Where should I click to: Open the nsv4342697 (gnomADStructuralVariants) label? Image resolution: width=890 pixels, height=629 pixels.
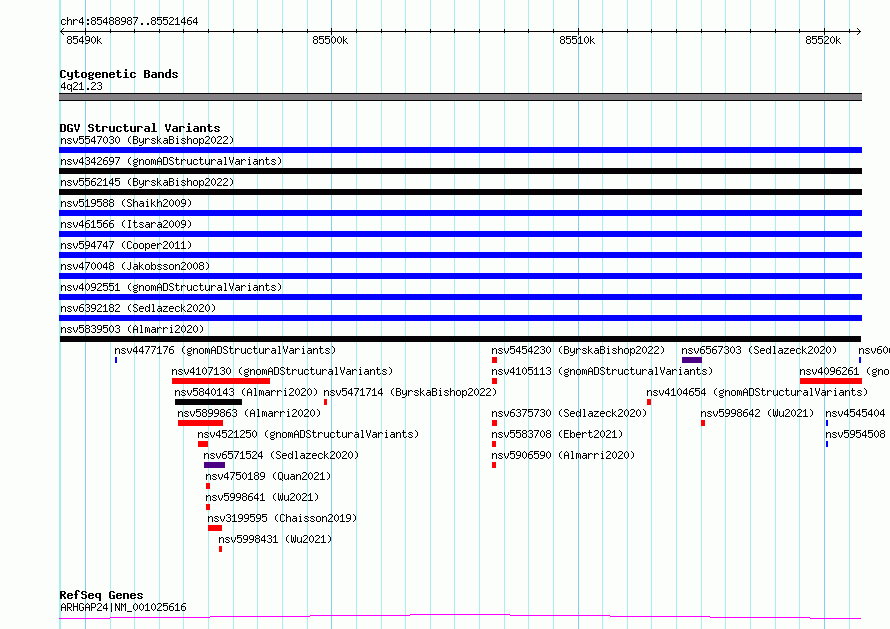(x=171, y=161)
